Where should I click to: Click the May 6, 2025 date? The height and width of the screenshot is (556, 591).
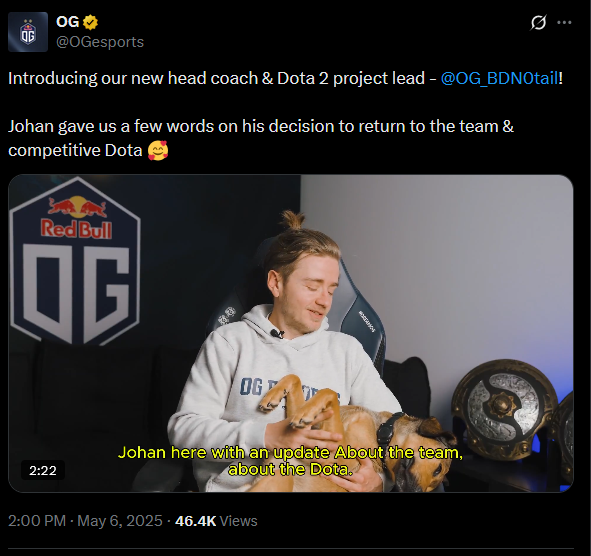(120, 521)
